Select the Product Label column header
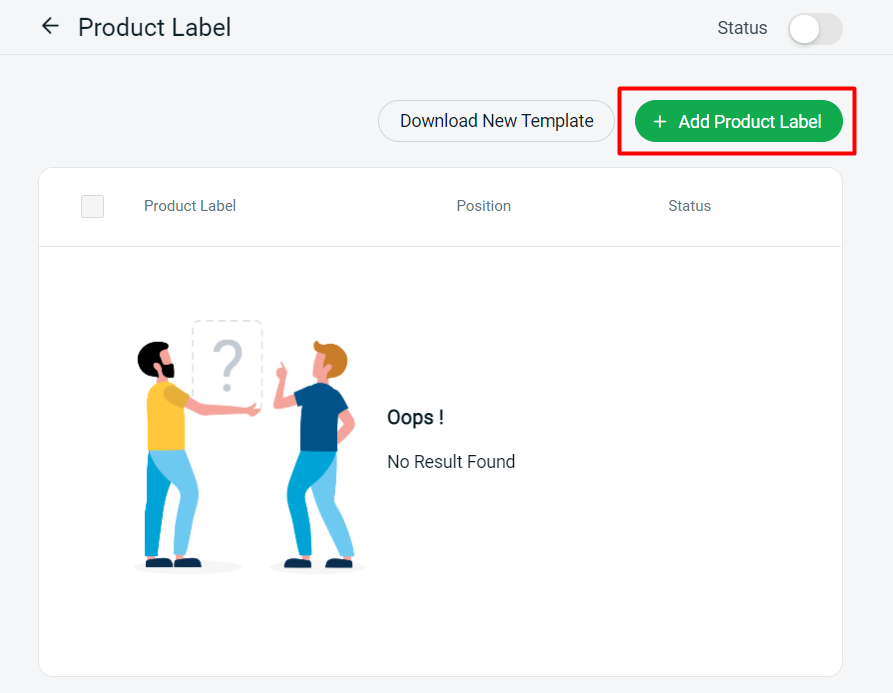Image resolution: width=893 pixels, height=693 pixels. click(x=189, y=206)
